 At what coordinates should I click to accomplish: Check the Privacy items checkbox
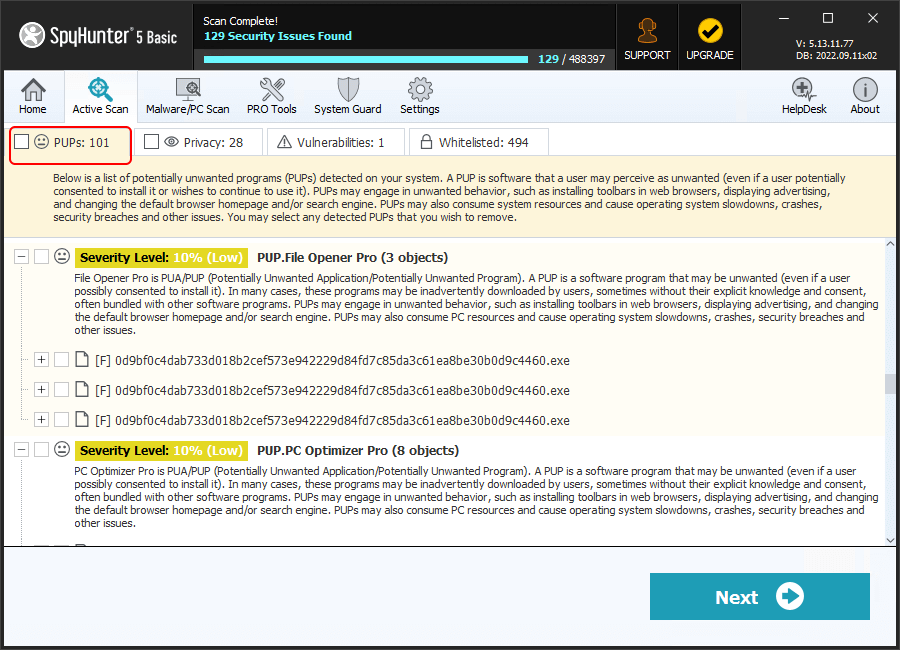153,141
